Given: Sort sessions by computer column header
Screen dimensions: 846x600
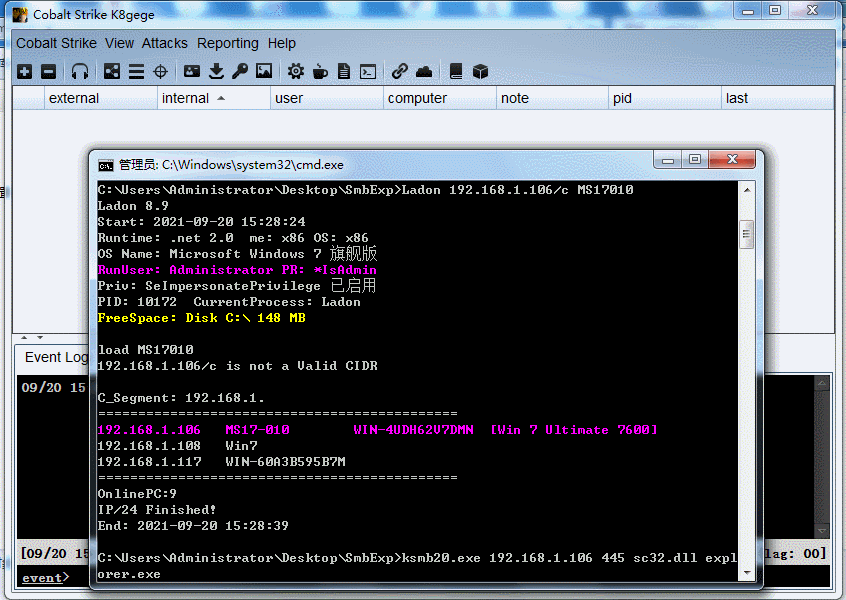Looking at the screenshot, I should point(417,98).
